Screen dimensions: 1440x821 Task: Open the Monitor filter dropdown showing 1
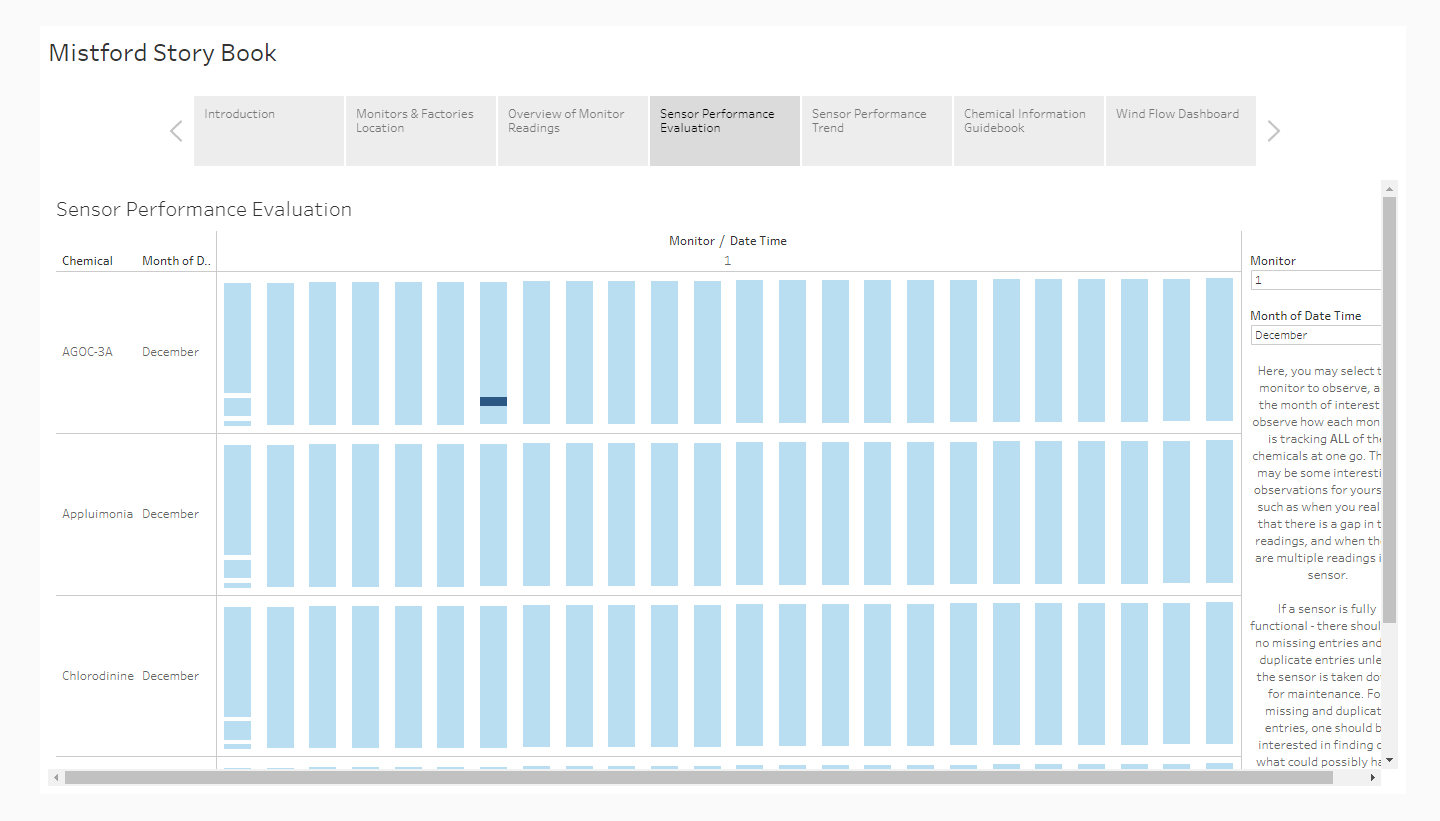tap(1315, 281)
